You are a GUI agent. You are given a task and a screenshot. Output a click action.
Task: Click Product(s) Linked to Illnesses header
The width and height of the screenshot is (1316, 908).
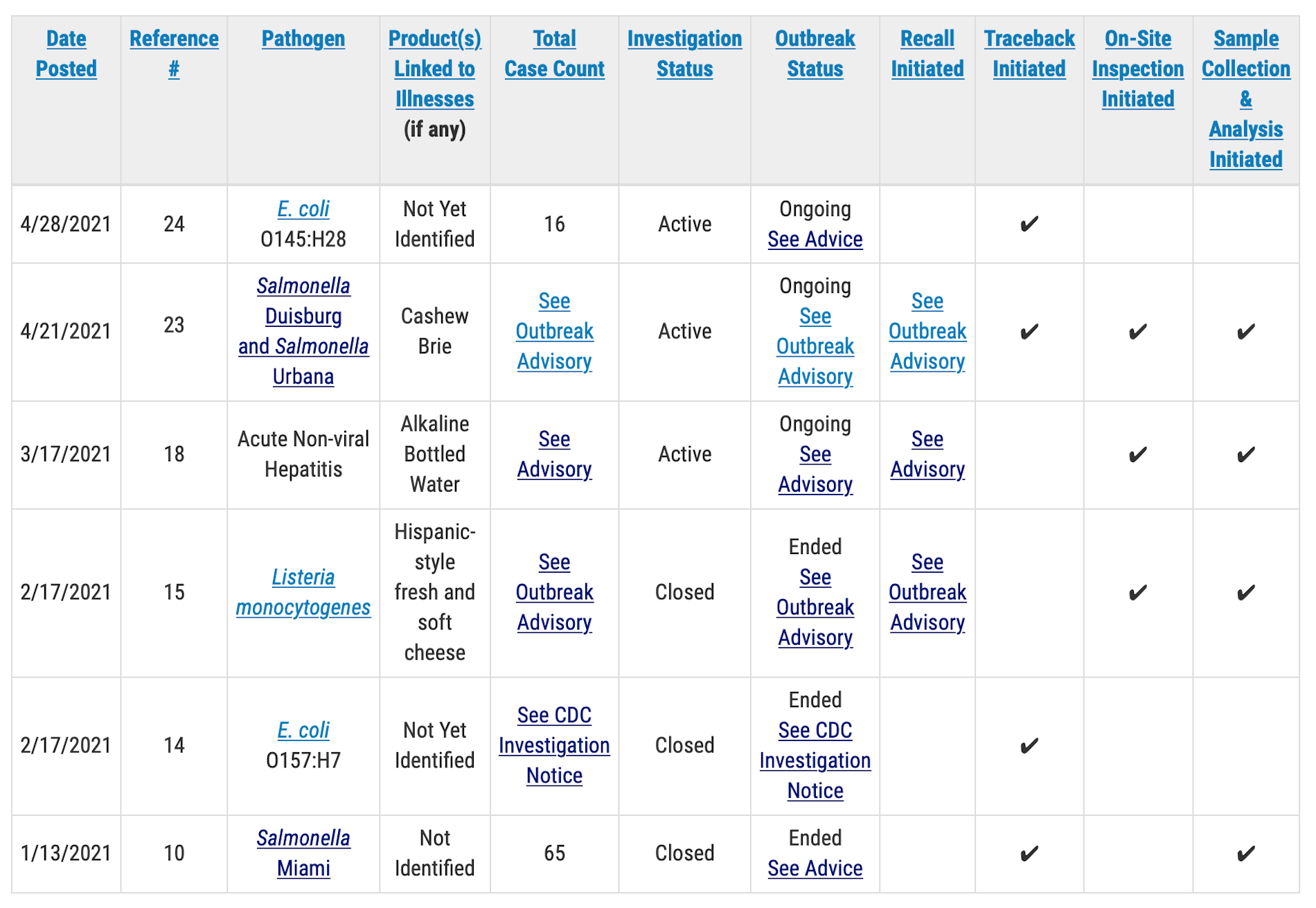434,69
